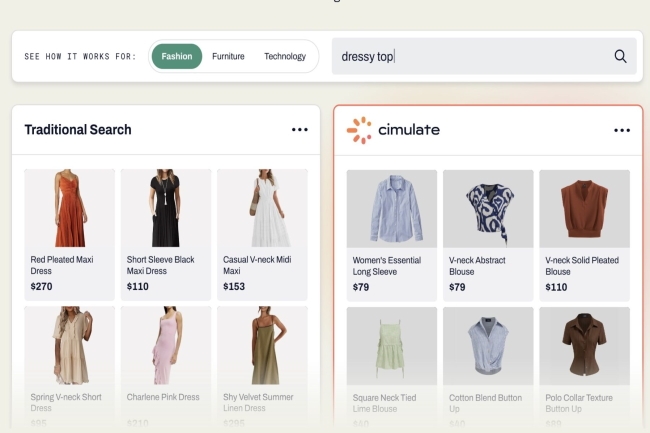Open Traditional Search three-dot menu
Viewport: 650px width, 433px height.
tap(300, 129)
